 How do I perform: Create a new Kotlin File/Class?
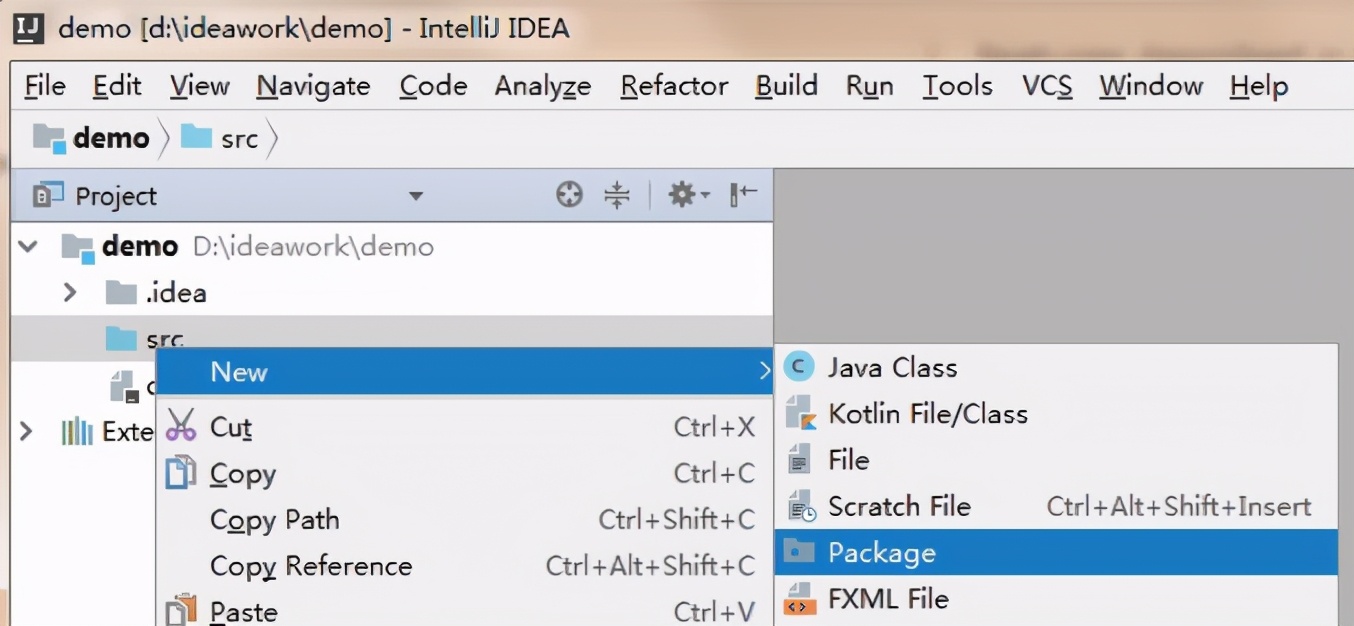(1056, 414)
